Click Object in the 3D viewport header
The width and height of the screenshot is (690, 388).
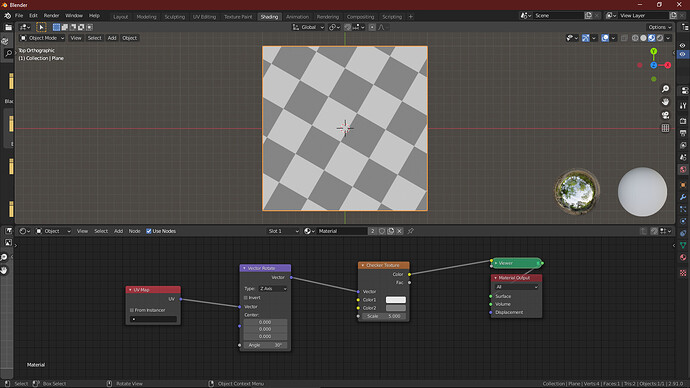[129, 38]
